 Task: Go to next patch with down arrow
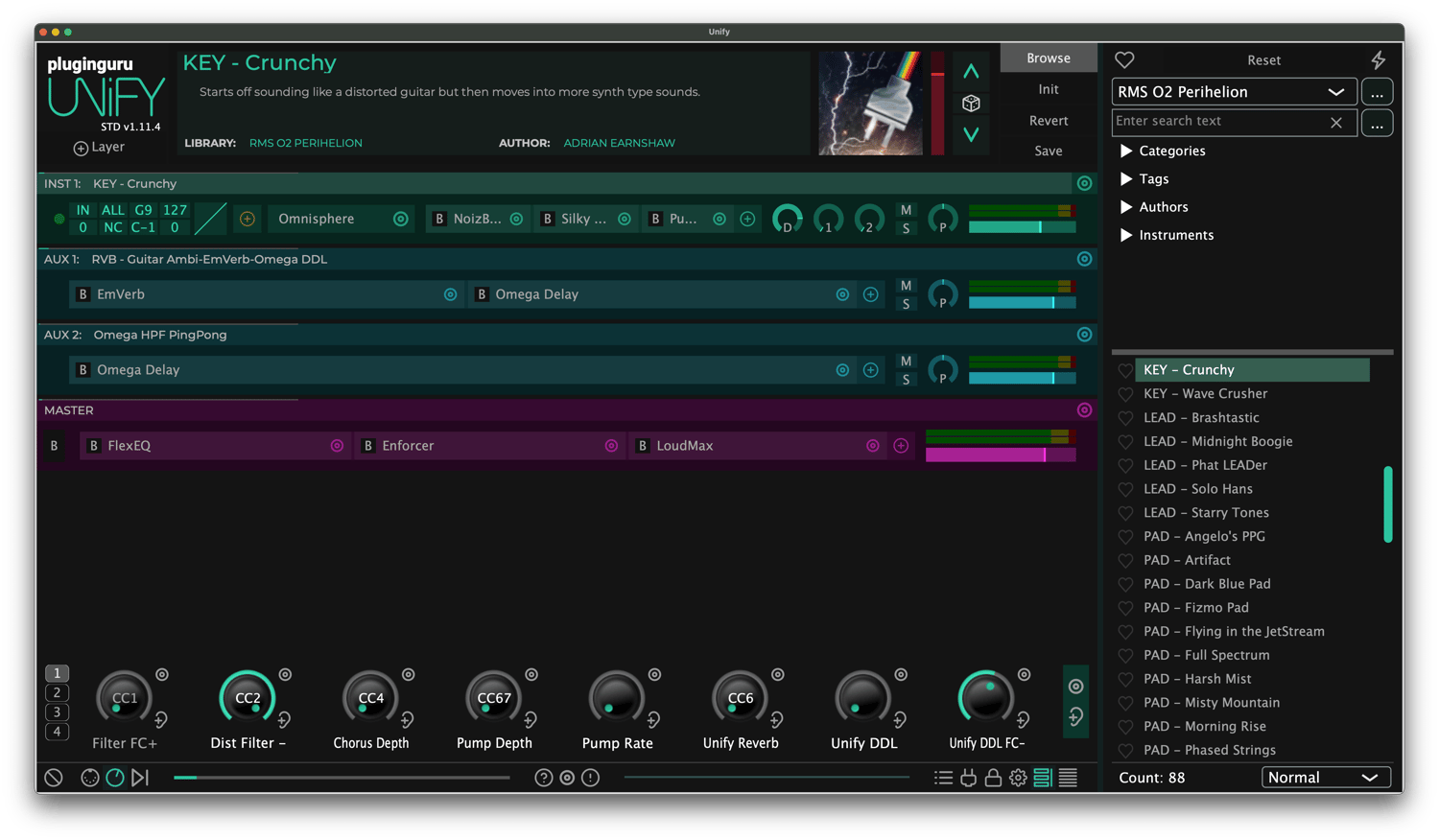coord(971,134)
